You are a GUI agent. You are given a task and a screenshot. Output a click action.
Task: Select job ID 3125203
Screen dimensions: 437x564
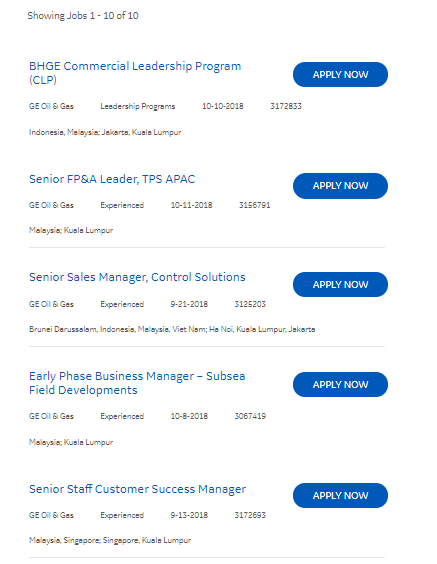click(x=250, y=304)
